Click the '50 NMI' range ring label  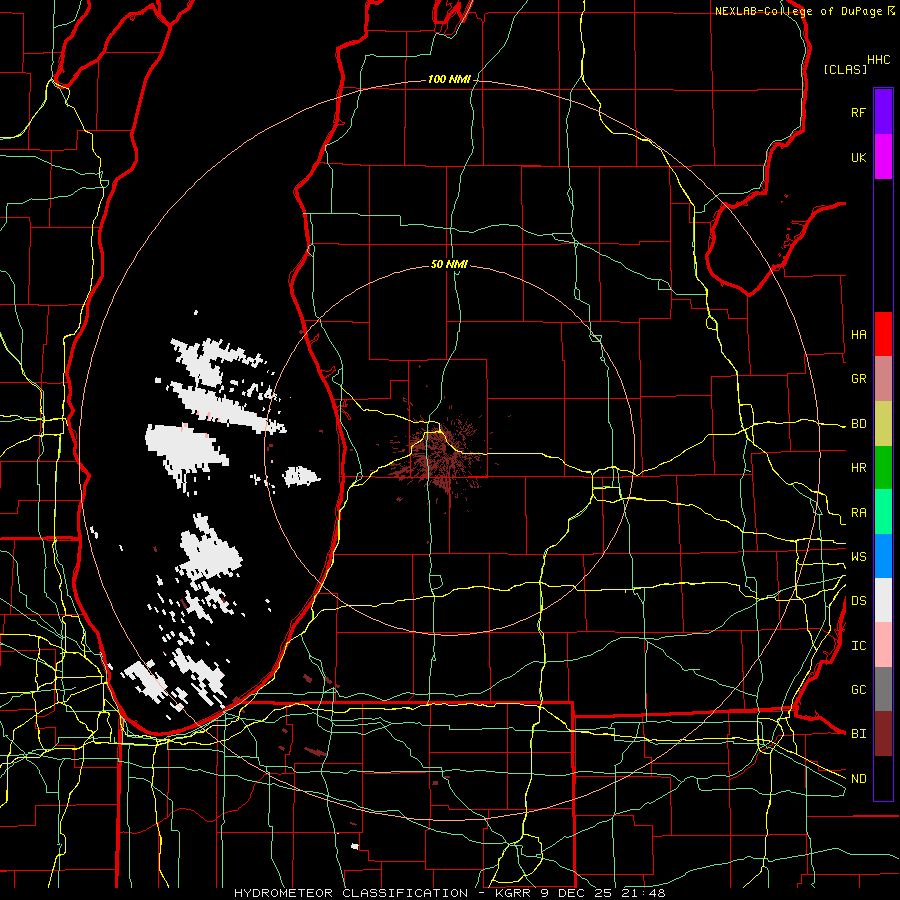tap(449, 265)
